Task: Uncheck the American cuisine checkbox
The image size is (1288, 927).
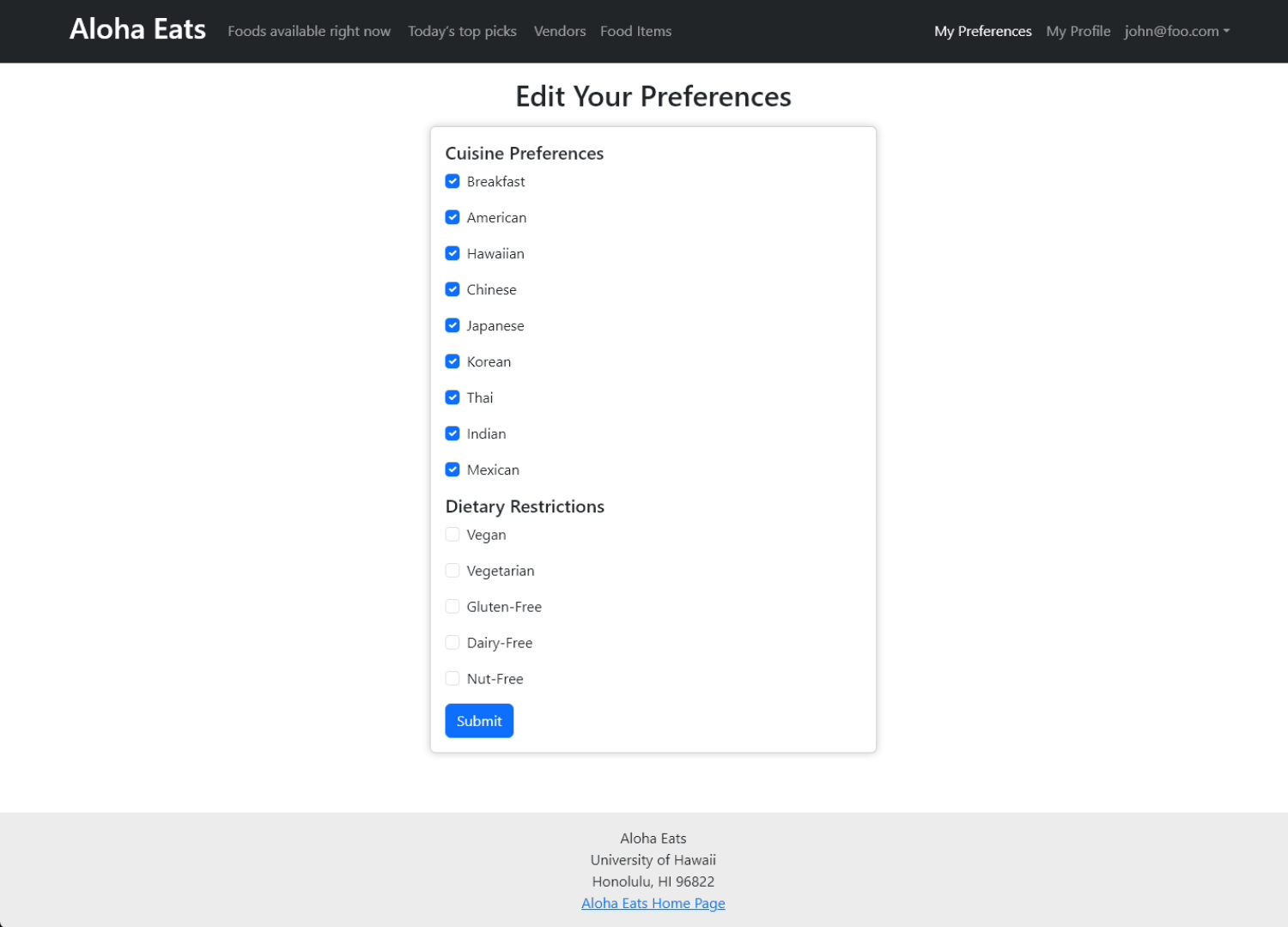Action: pos(453,217)
